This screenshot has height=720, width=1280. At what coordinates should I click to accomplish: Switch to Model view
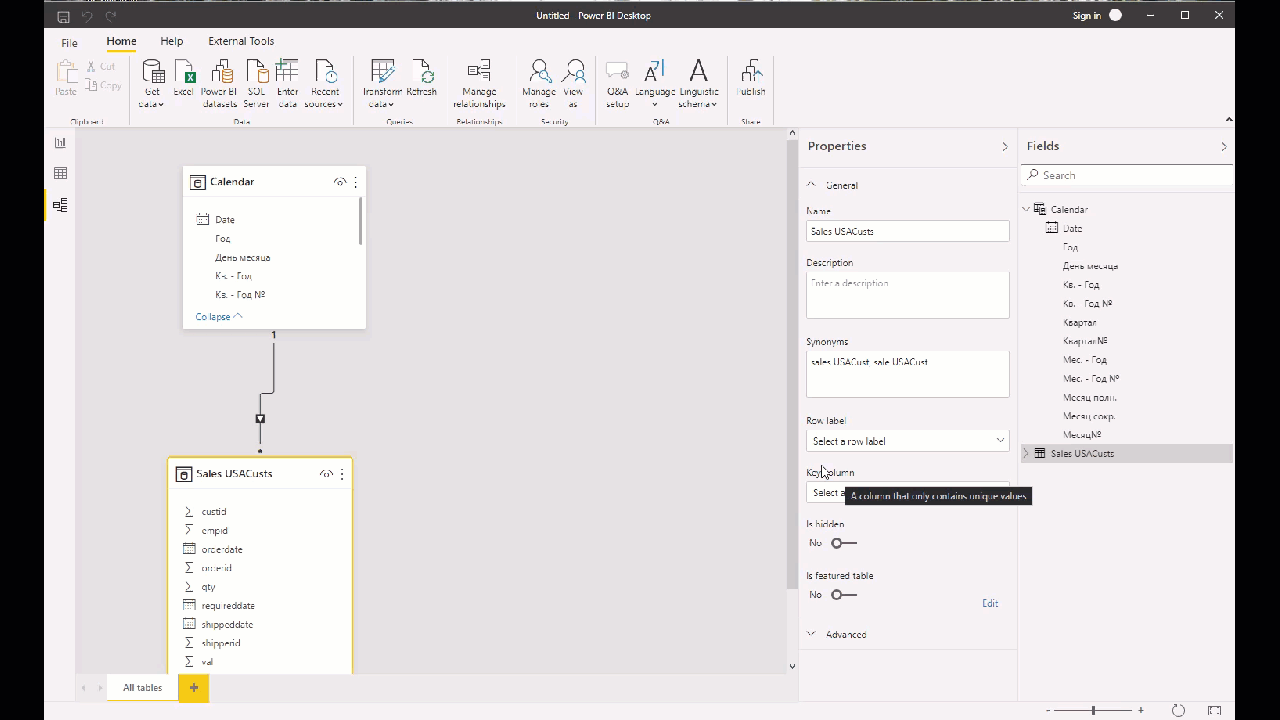point(60,205)
